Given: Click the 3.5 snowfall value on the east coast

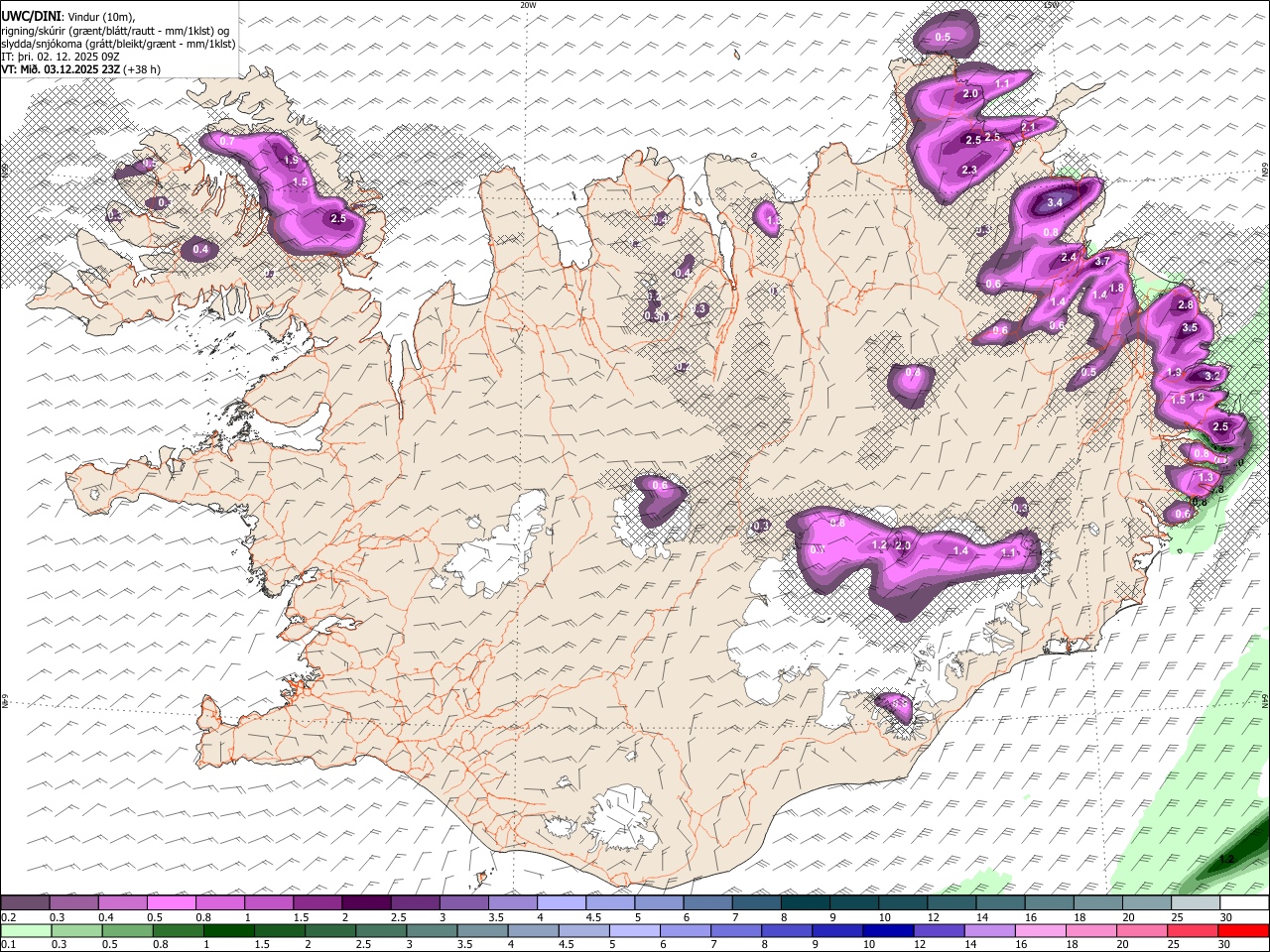Looking at the screenshot, I should [1191, 328].
